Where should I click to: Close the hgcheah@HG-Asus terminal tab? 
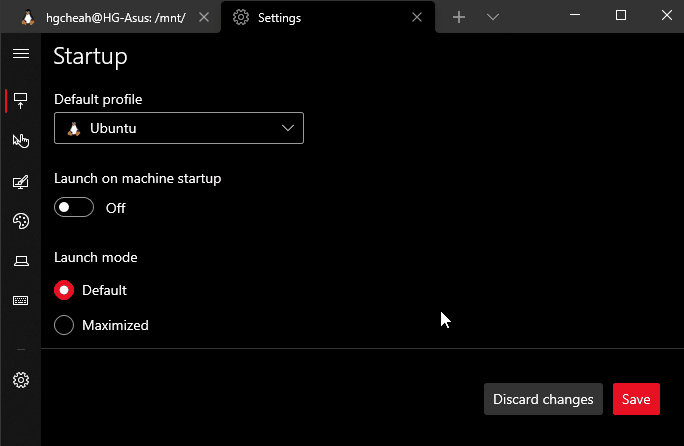(x=204, y=17)
